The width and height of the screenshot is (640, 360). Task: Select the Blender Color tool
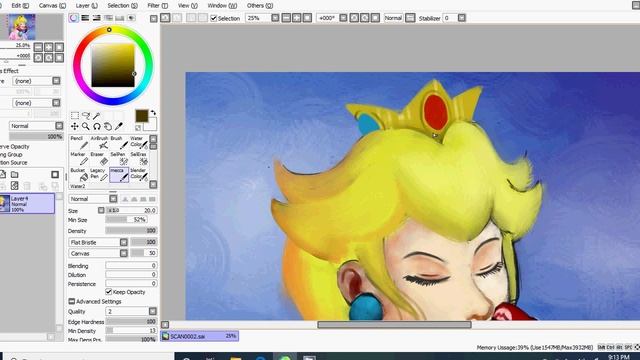[139, 175]
